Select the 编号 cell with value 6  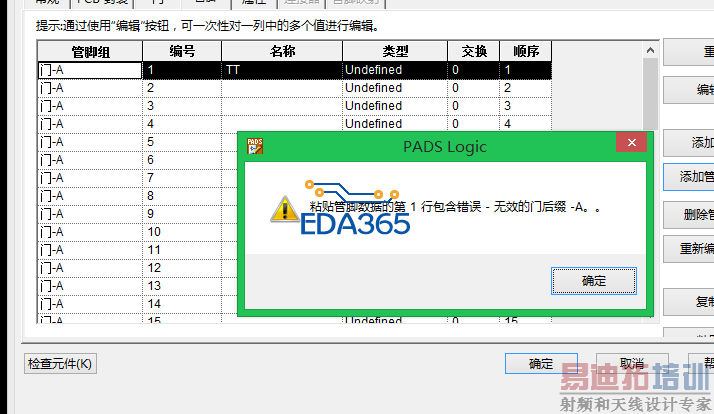tap(182, 160)
